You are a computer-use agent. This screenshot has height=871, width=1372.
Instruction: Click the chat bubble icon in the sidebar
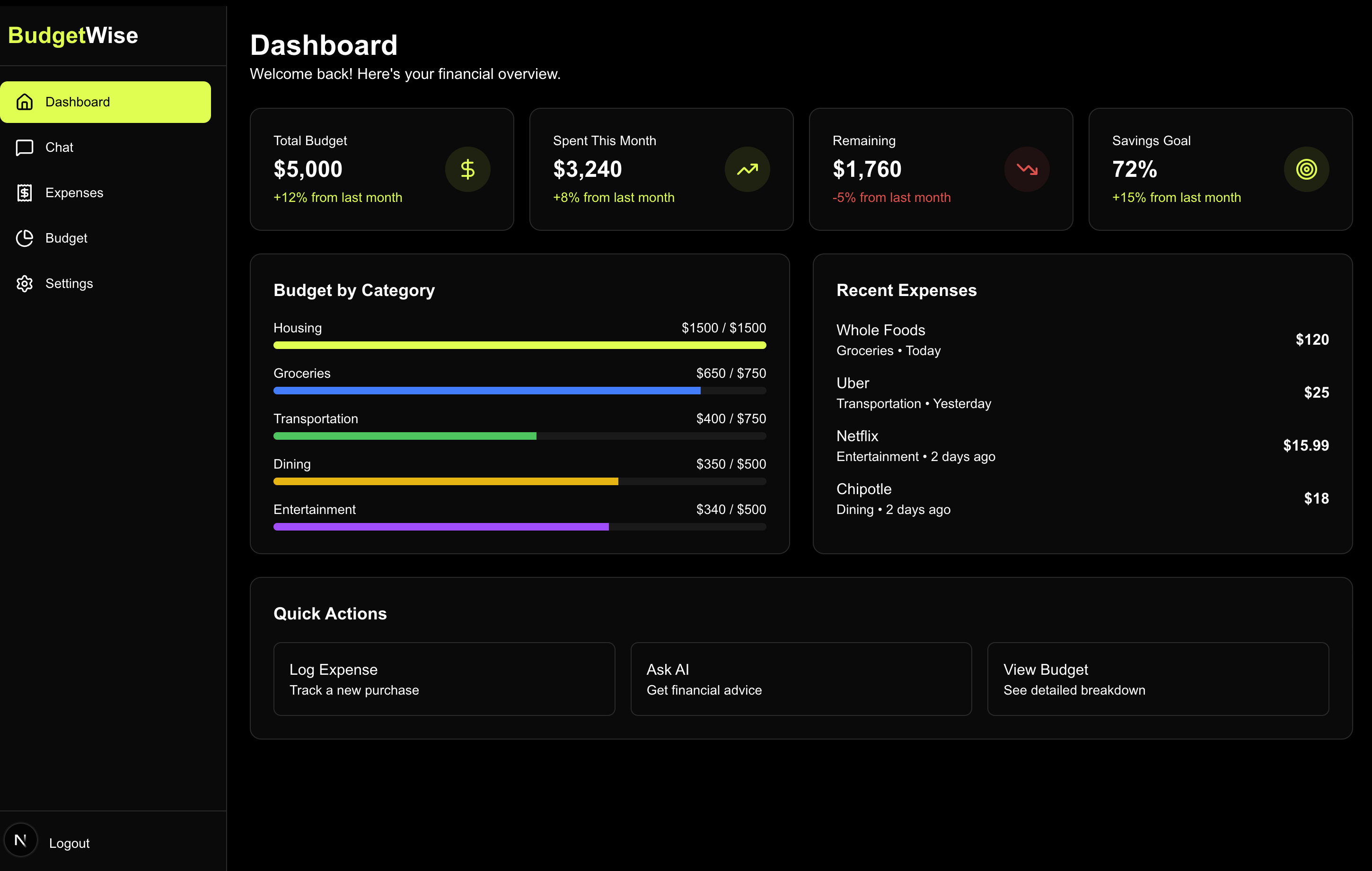pos(25,148)
